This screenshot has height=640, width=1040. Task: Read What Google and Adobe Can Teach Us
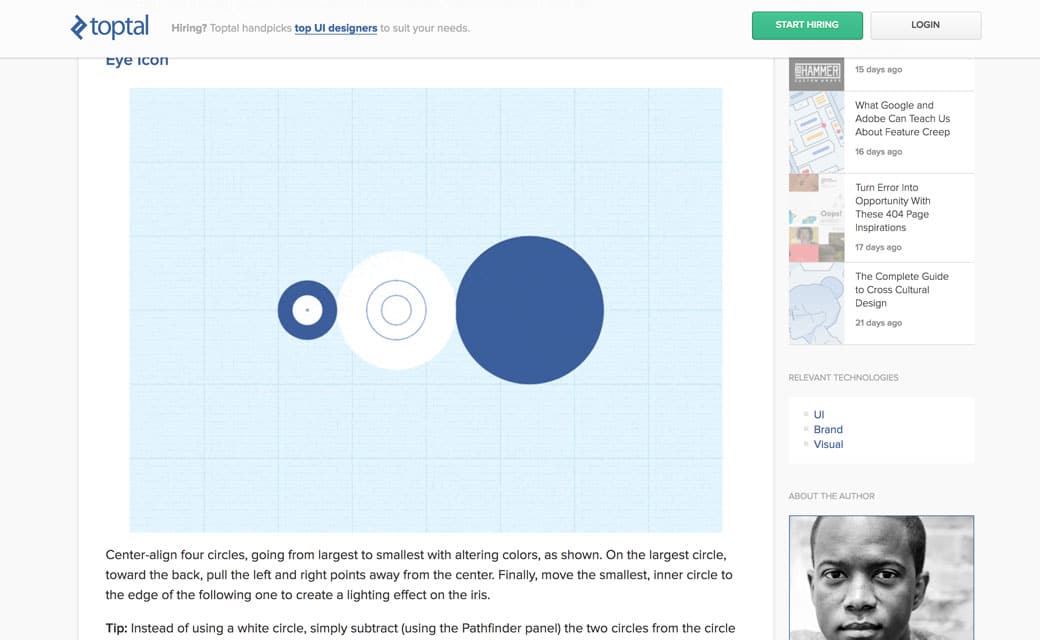pos(902,118)
